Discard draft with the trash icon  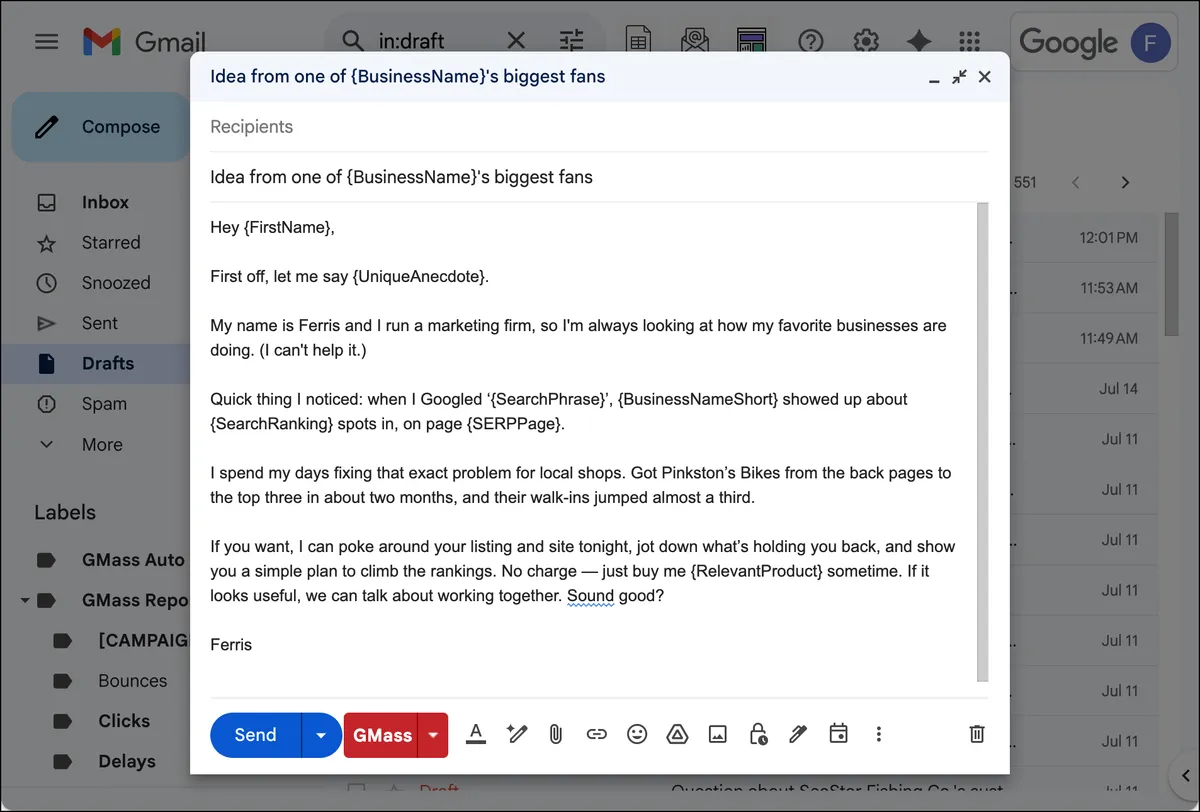click(x=977, y=734)
